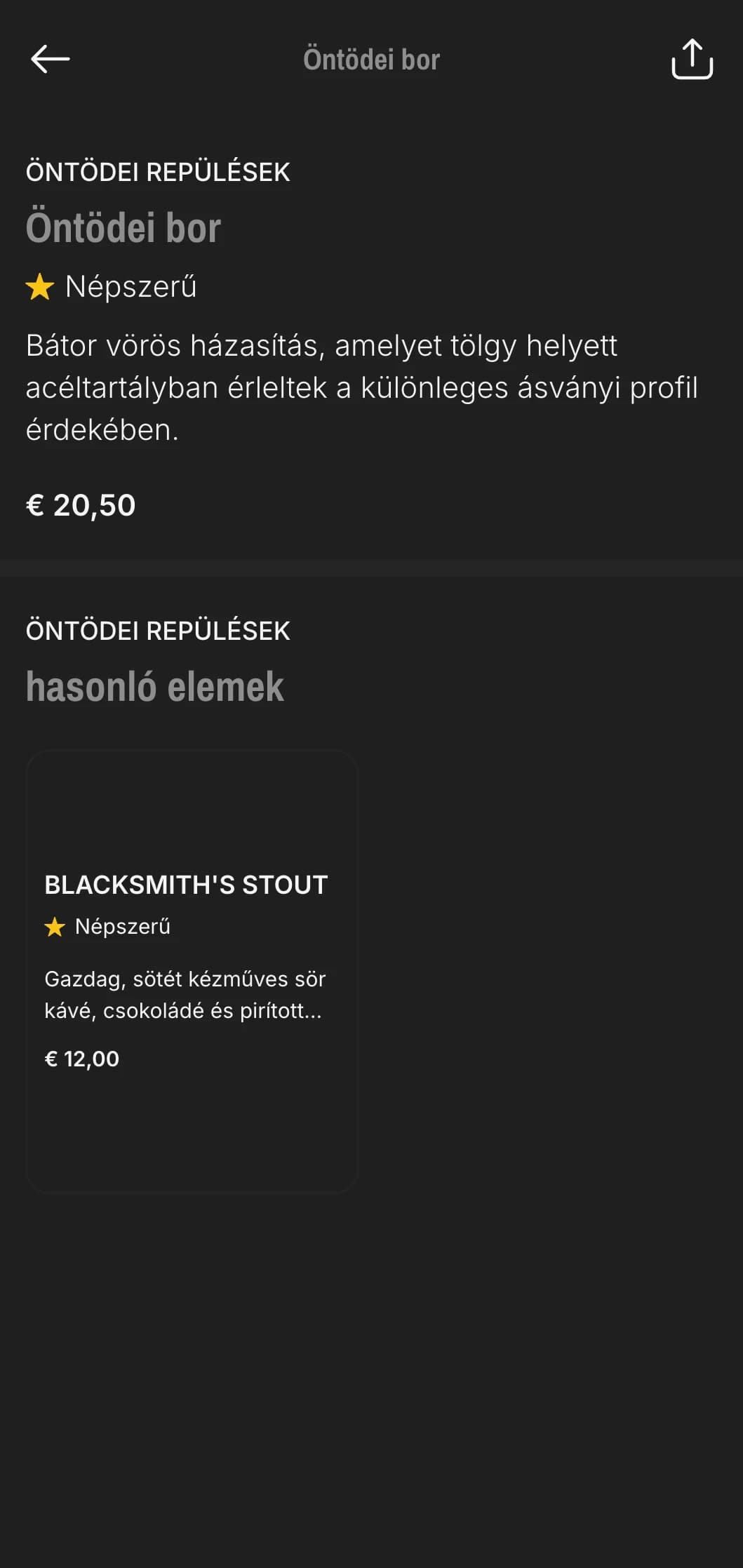Click the 'érdekében.' last description line
743x1568 pixels.
[x=102, y=429]
